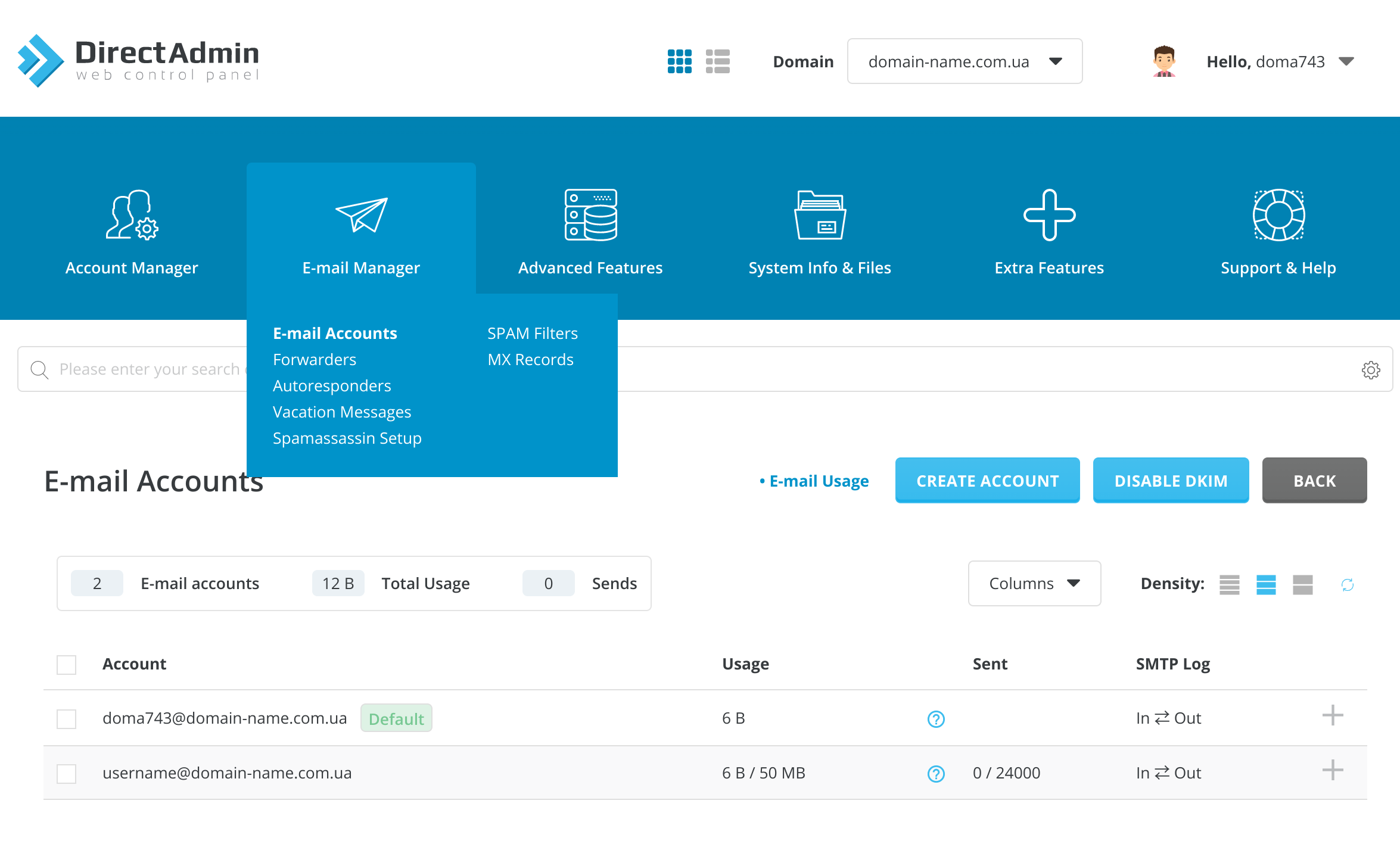The image size is (1400, 844).
Task: Switch to grid view layout icon
Action: click(679, 61)
